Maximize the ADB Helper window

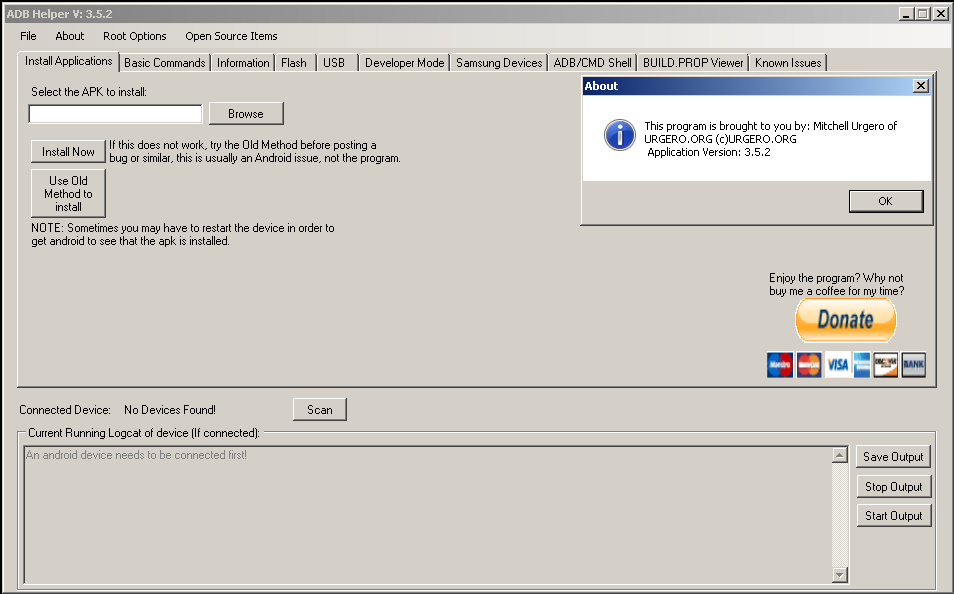point(922,13)
